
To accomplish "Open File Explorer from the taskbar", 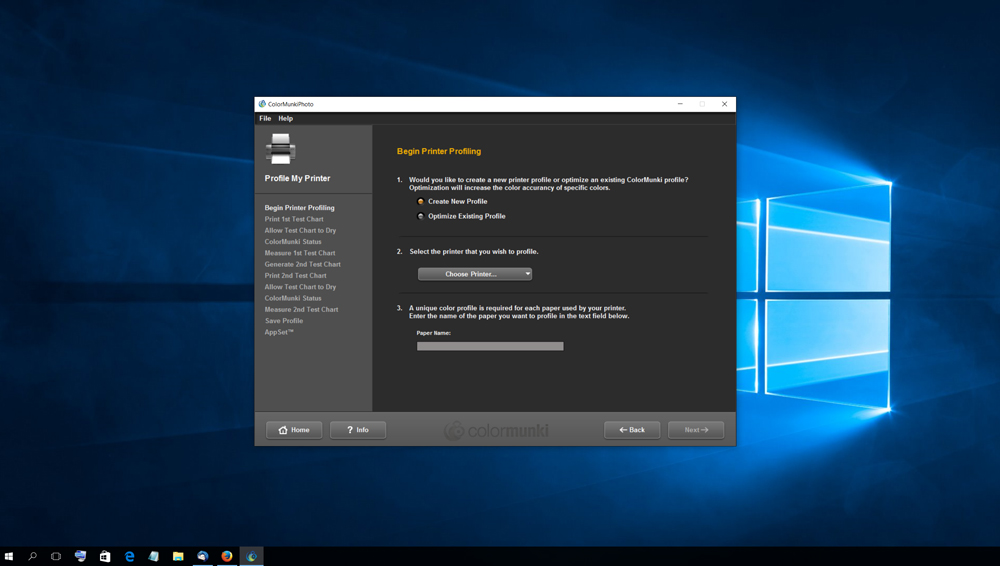I will (178, 556).
